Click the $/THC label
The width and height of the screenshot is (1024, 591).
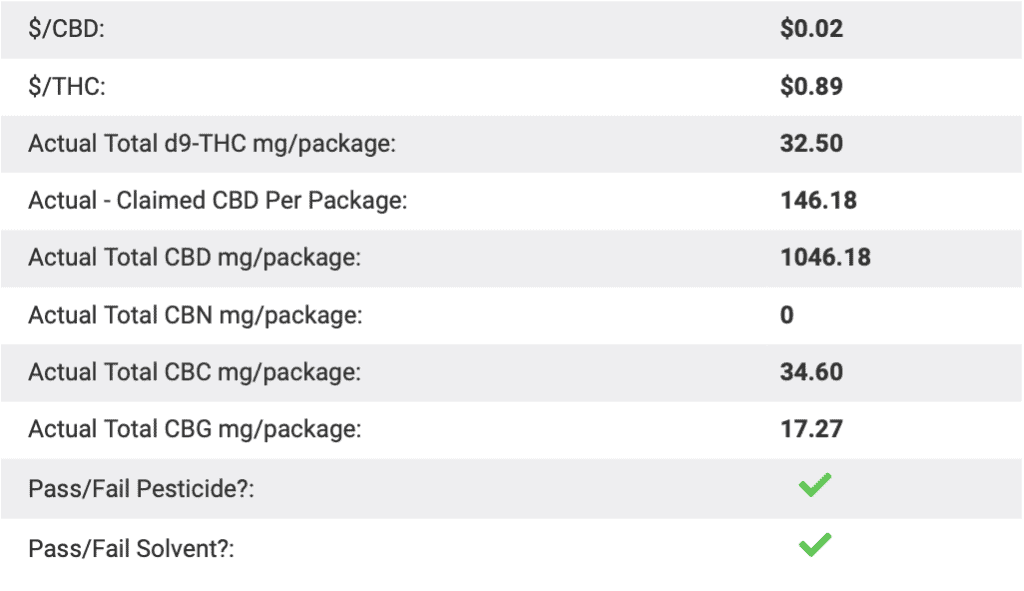[66, 87]
